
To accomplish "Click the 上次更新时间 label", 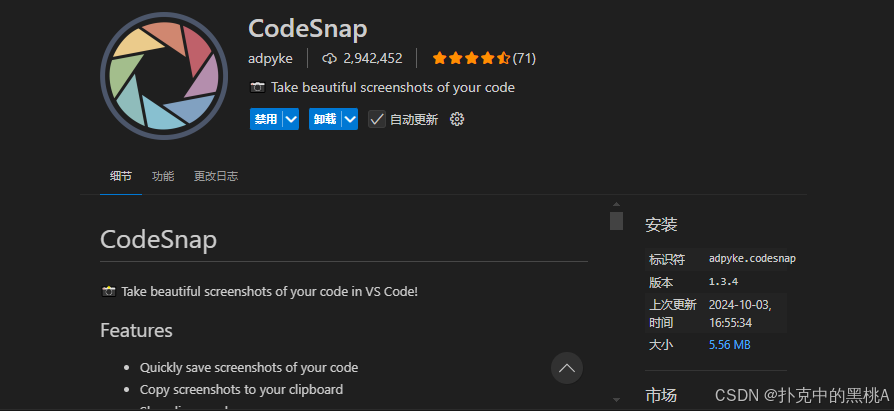I will [673, 314].
